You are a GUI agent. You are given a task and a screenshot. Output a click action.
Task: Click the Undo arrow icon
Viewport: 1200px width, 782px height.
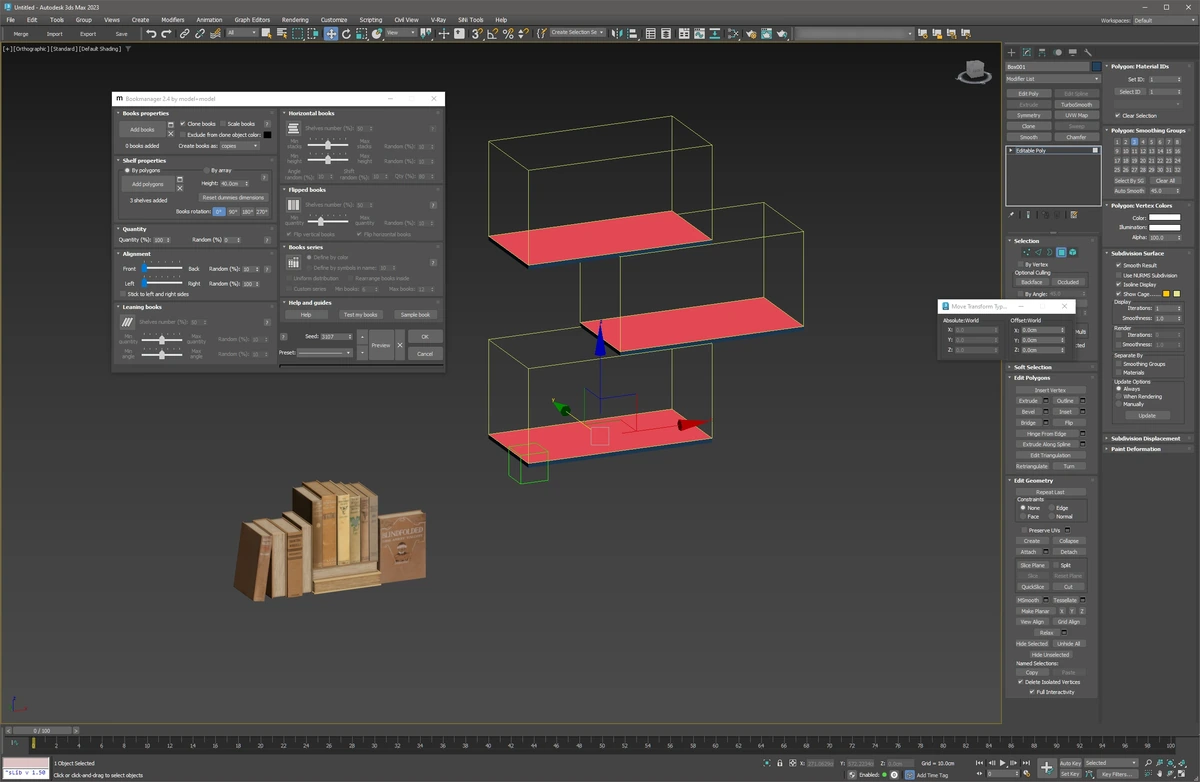click(x=151, y=33)
